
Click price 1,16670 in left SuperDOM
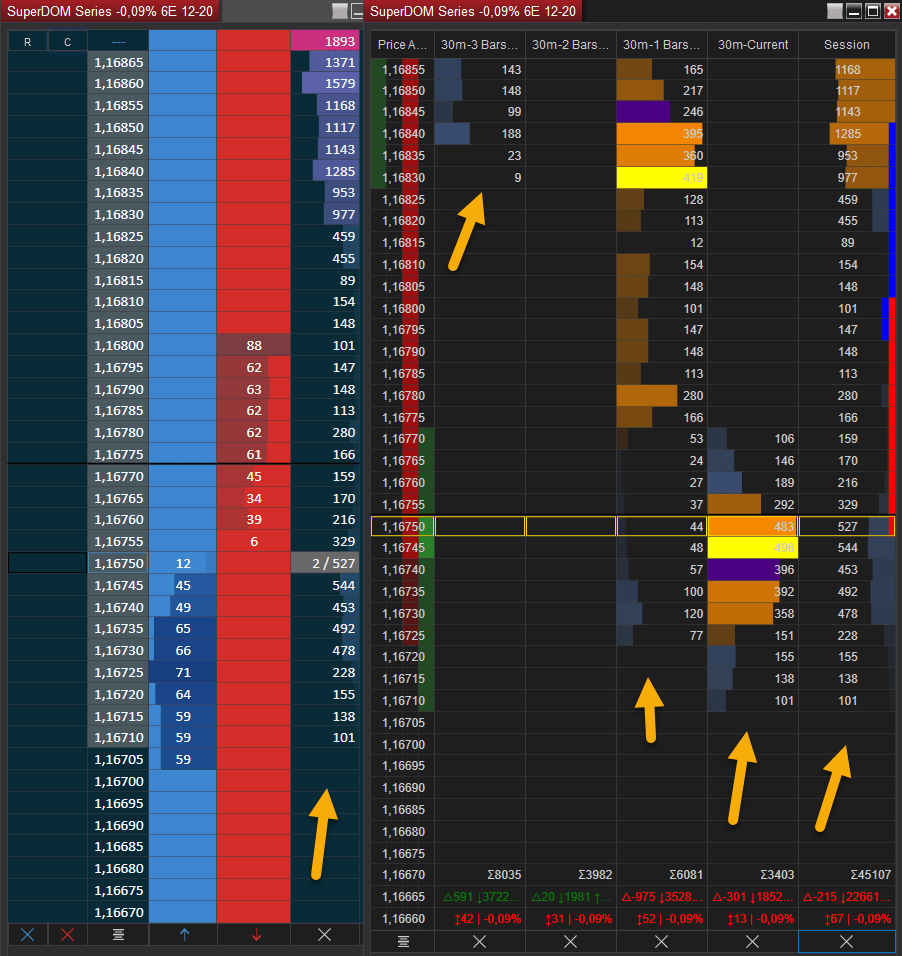point(118,912)
